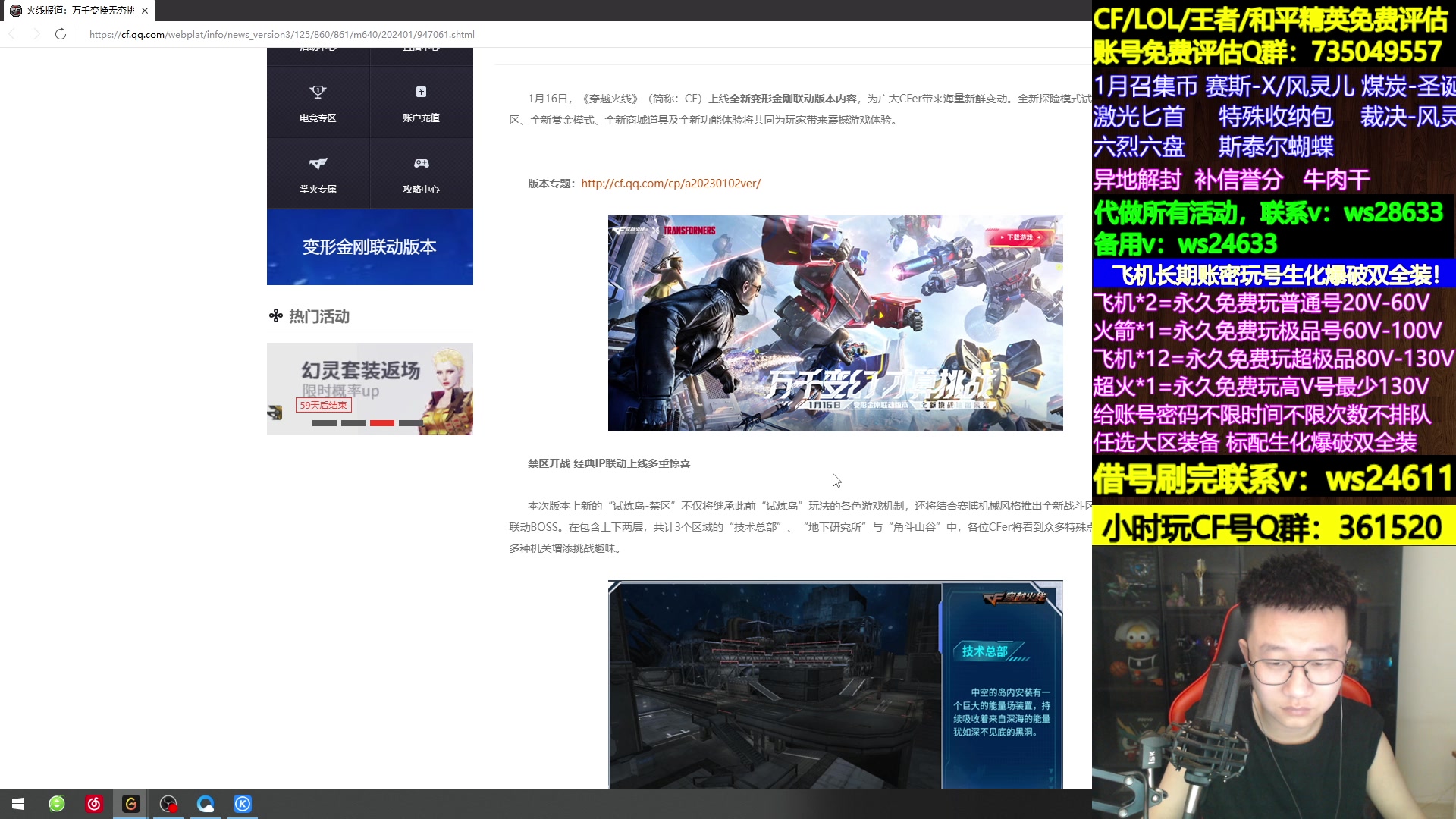
Task: Select the second carousel indicator dash
Action: click(353, 423)
